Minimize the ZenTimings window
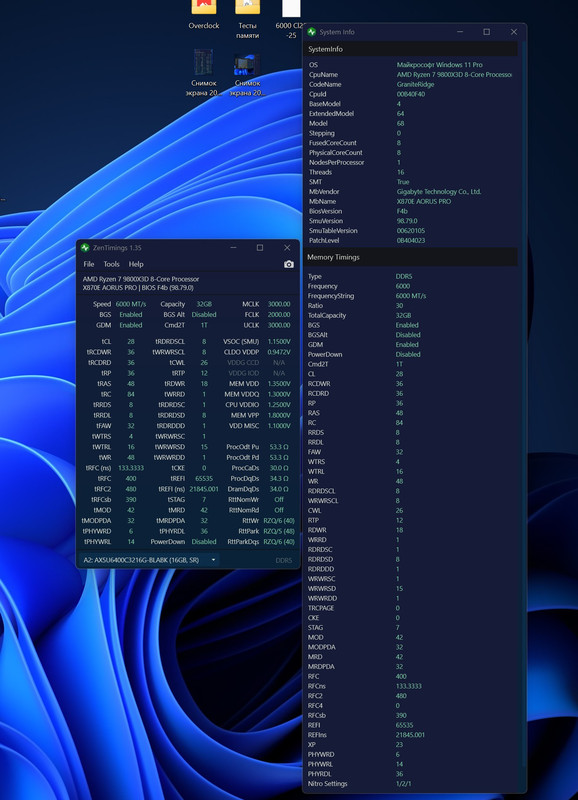 pyautogui.click(x=233, y=247)
